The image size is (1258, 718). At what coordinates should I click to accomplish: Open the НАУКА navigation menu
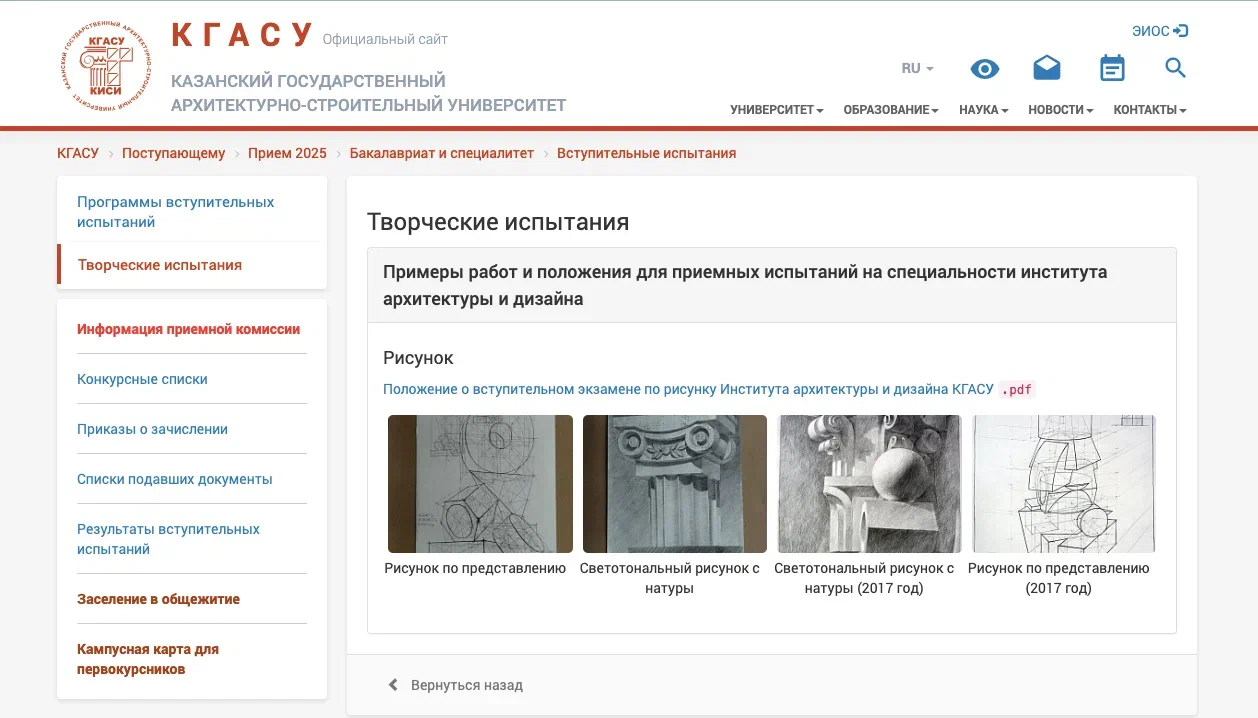pos(983,110)
